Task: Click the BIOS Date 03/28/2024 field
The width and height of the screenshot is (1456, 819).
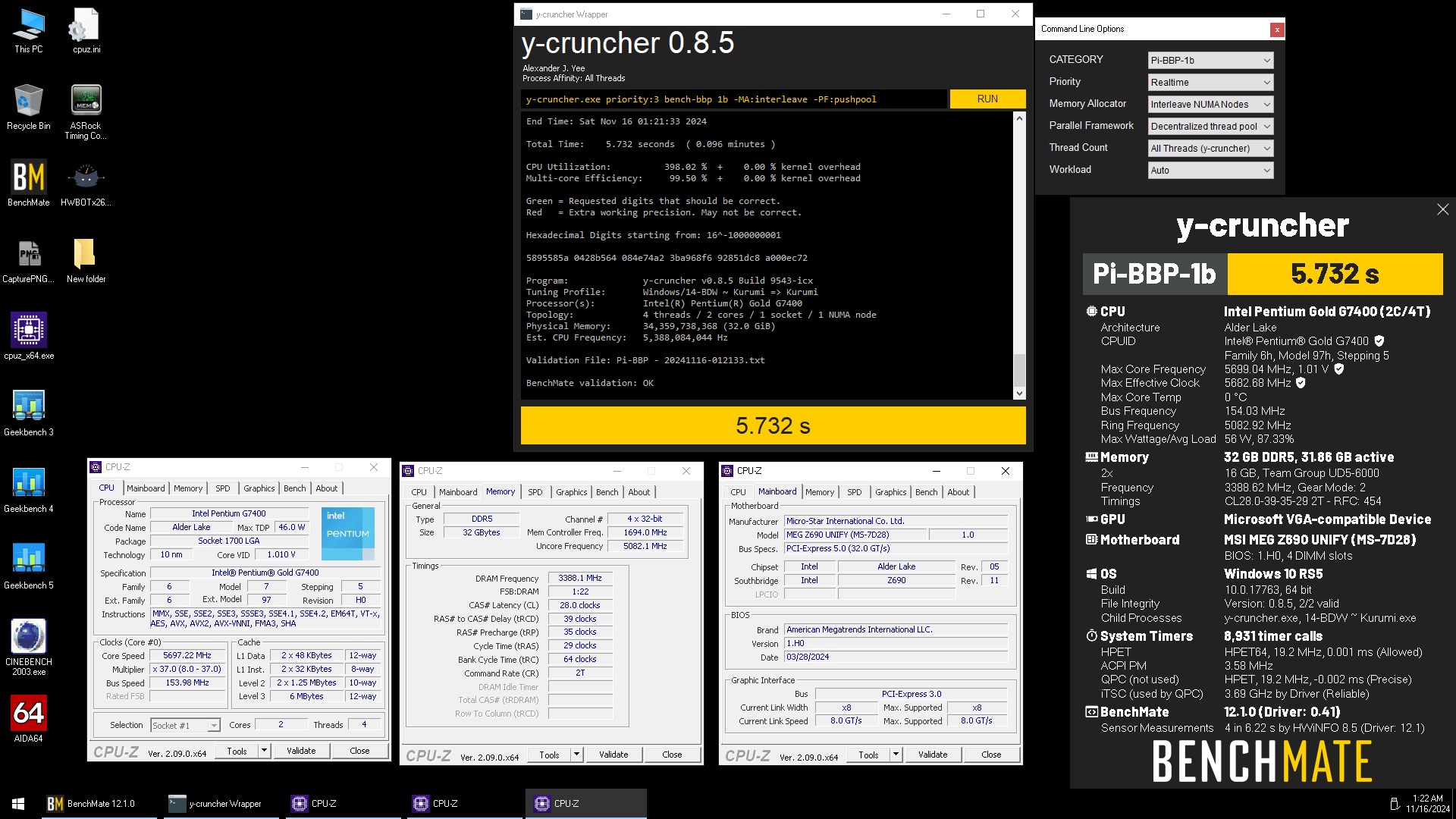Action: point(896,657)
